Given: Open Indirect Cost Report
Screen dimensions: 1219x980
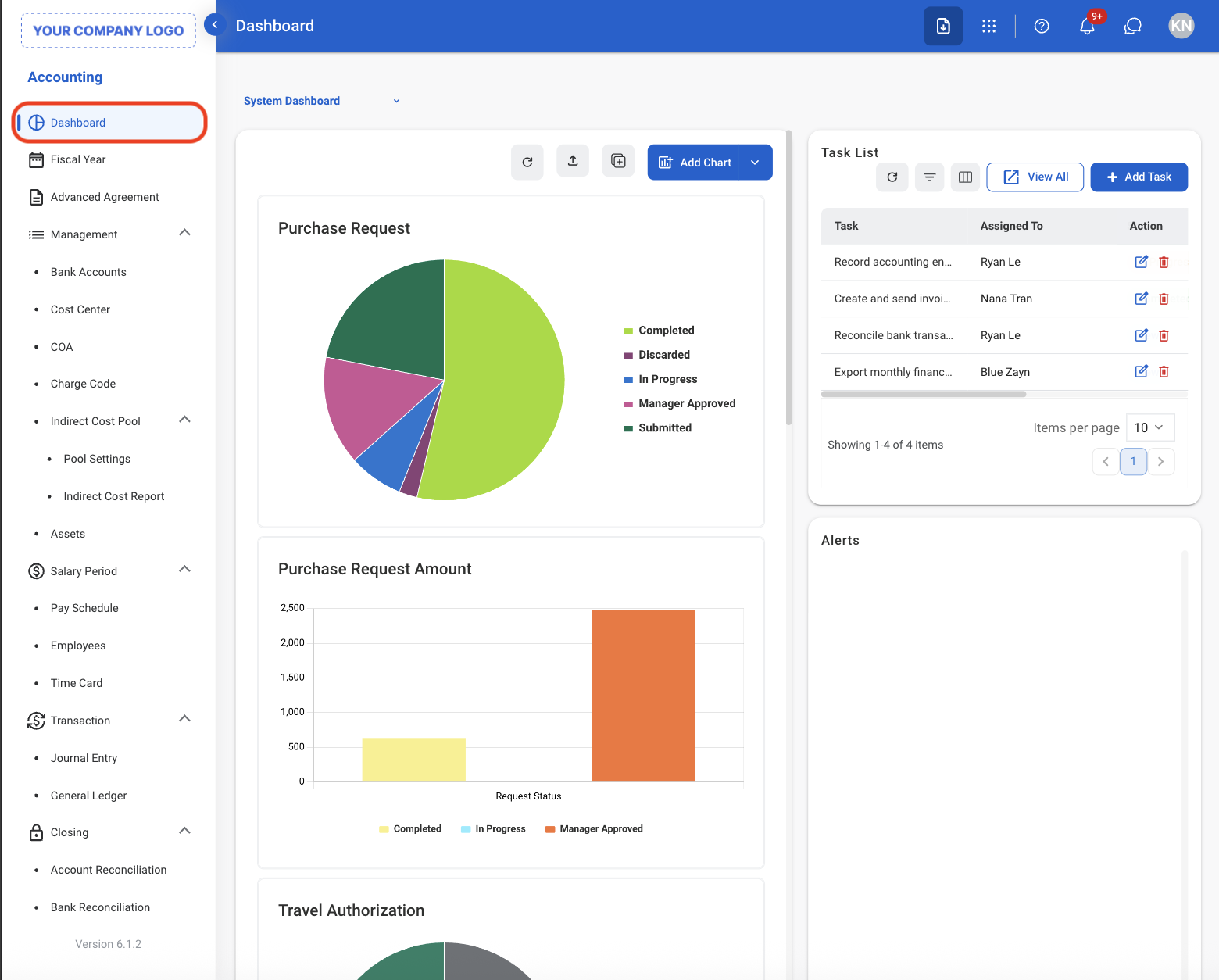Looking at the screenshot, I should click(x=114, y=496).
